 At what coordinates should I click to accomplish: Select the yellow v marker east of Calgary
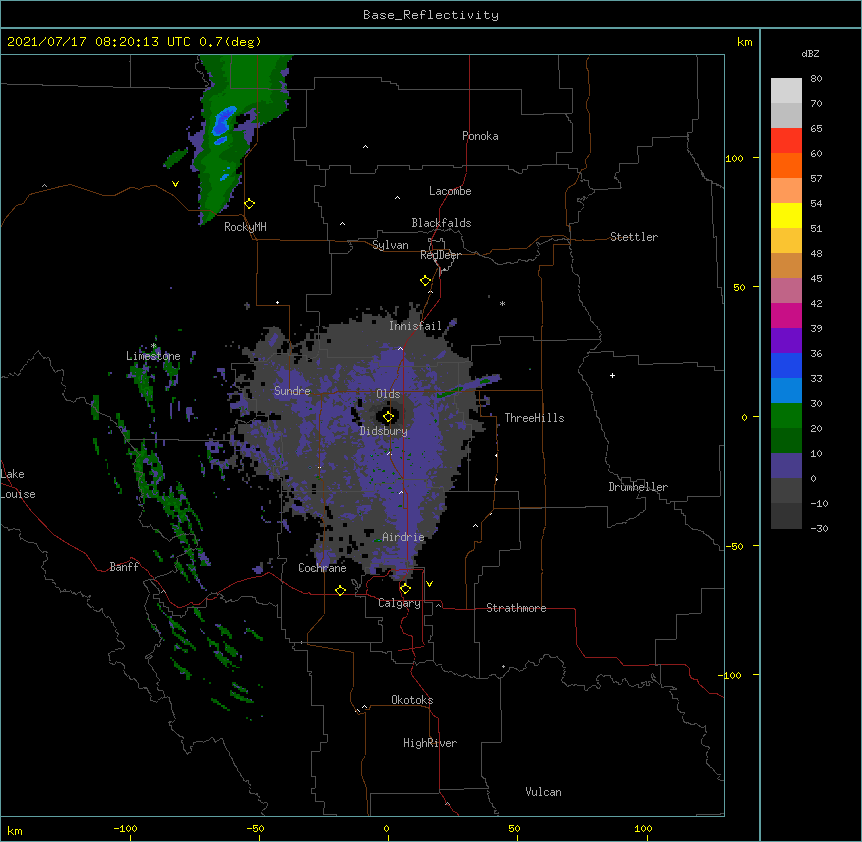click(x=429, y=584)
